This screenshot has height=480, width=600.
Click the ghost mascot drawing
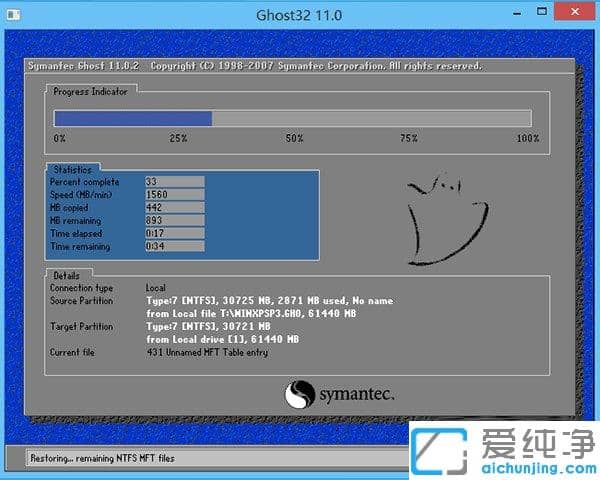448,219
